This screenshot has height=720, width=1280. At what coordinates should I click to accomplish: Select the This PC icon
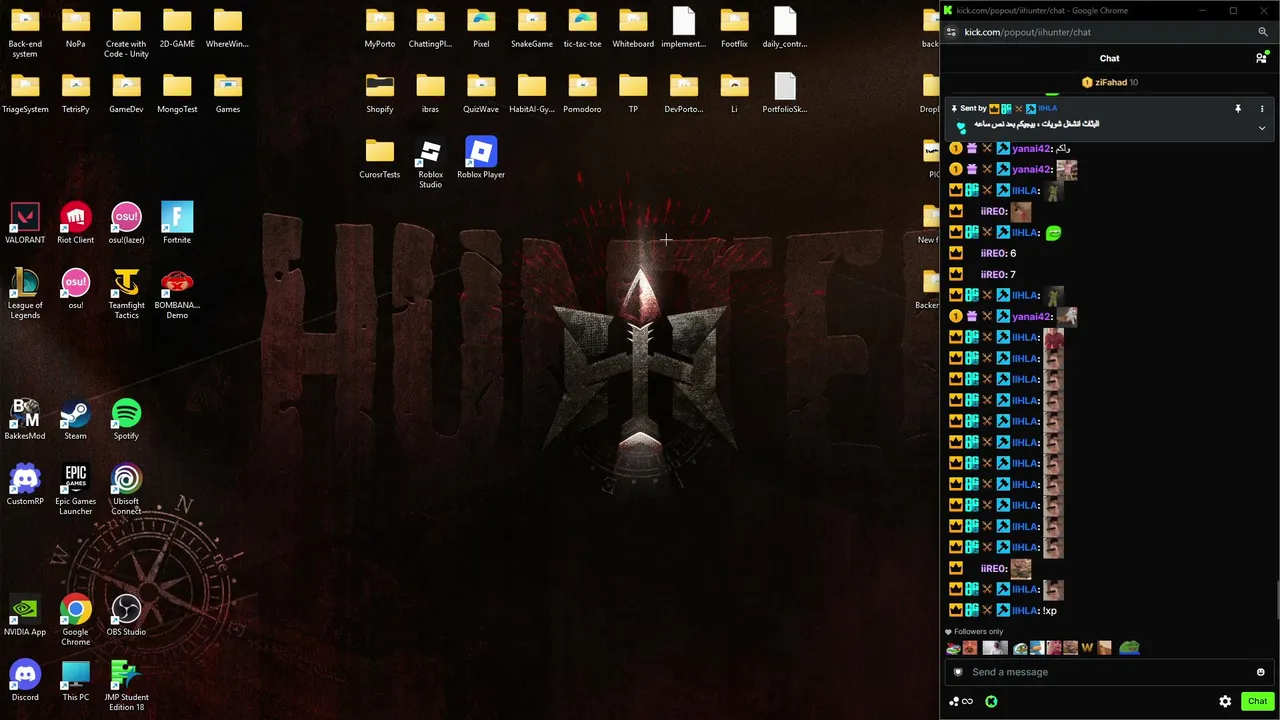point(76,681)
